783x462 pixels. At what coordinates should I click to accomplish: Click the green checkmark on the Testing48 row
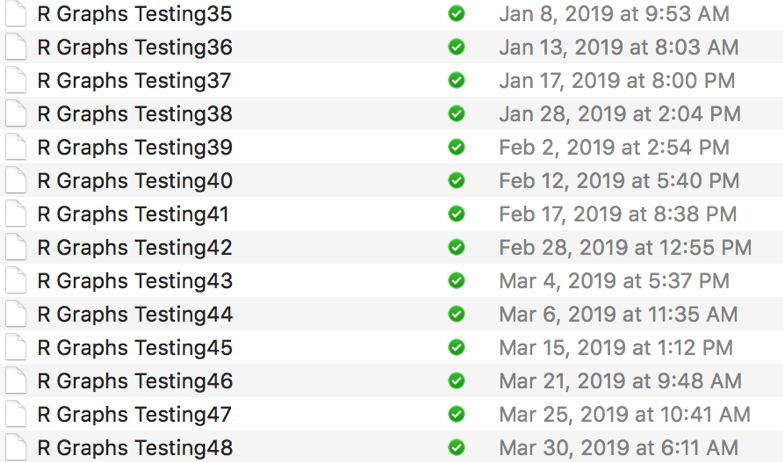(457, 448)
